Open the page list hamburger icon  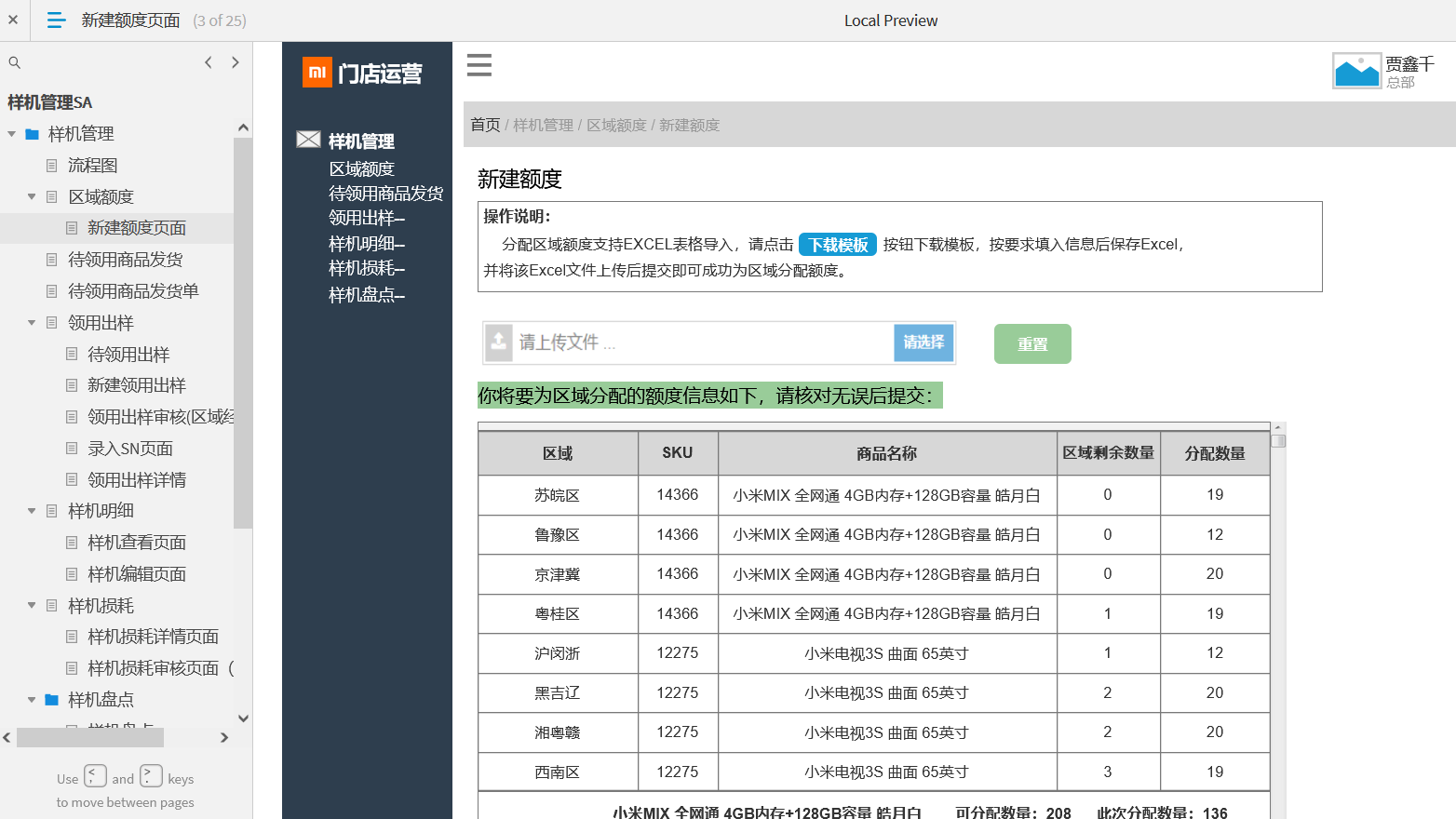click(56, 20)
